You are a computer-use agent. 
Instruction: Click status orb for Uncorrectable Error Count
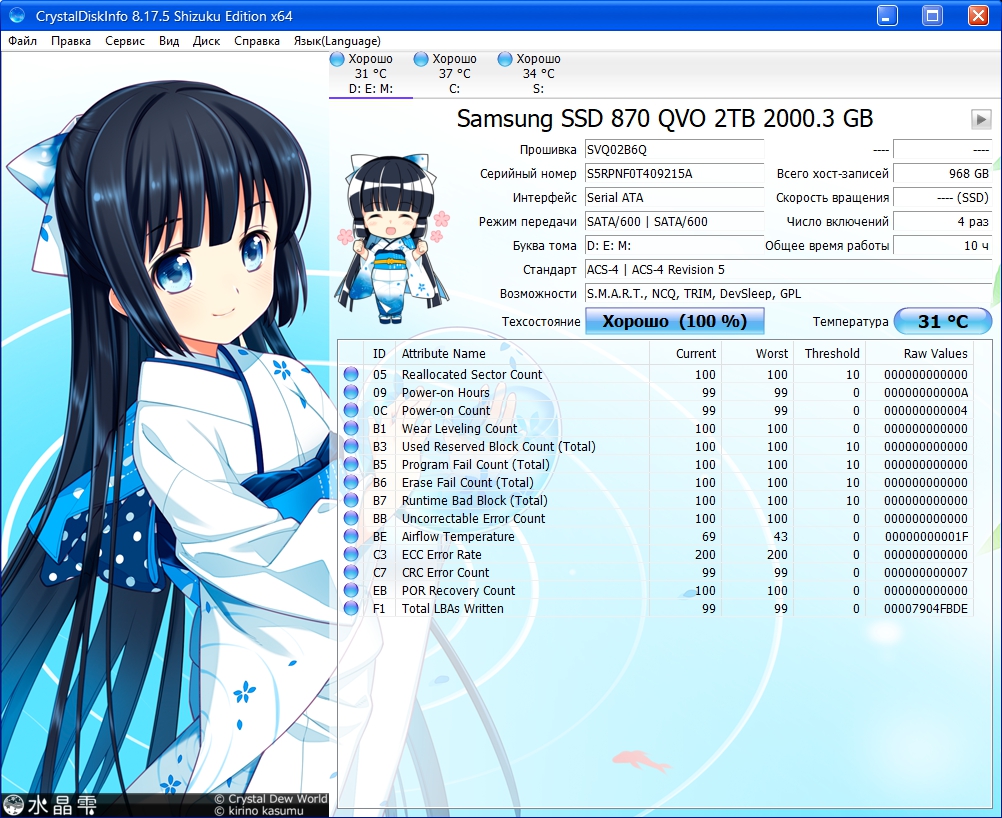(351, 518)
